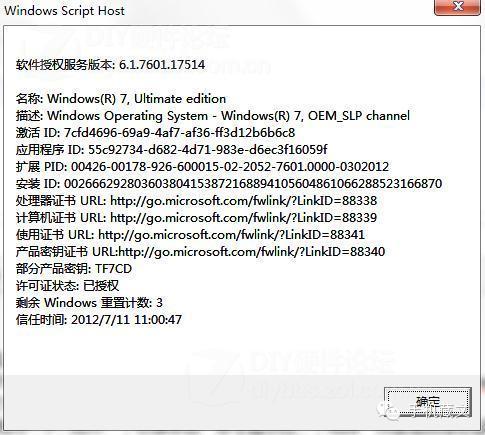This screenshot has width=485, height=435.
Task: Click the 信任时间 2012/7/11 timestamp line
Action: pos(99,320)
